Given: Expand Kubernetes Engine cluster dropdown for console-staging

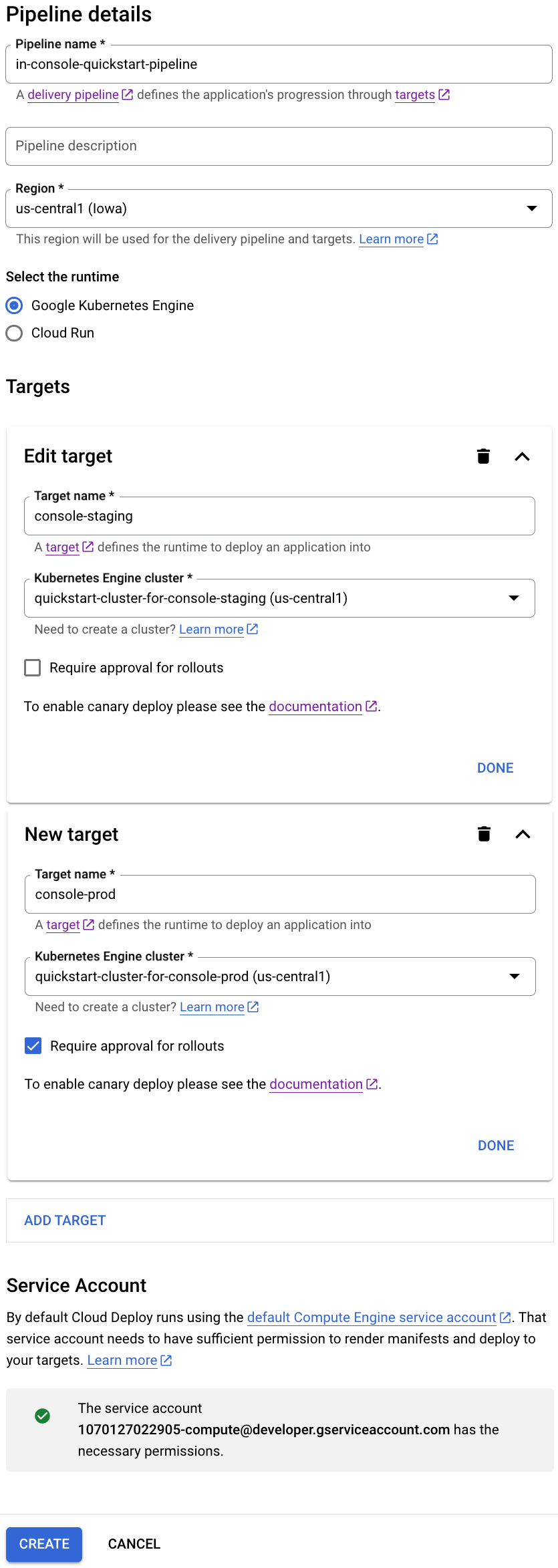Looking at the screenshot, I should click(x=515, y=598).
